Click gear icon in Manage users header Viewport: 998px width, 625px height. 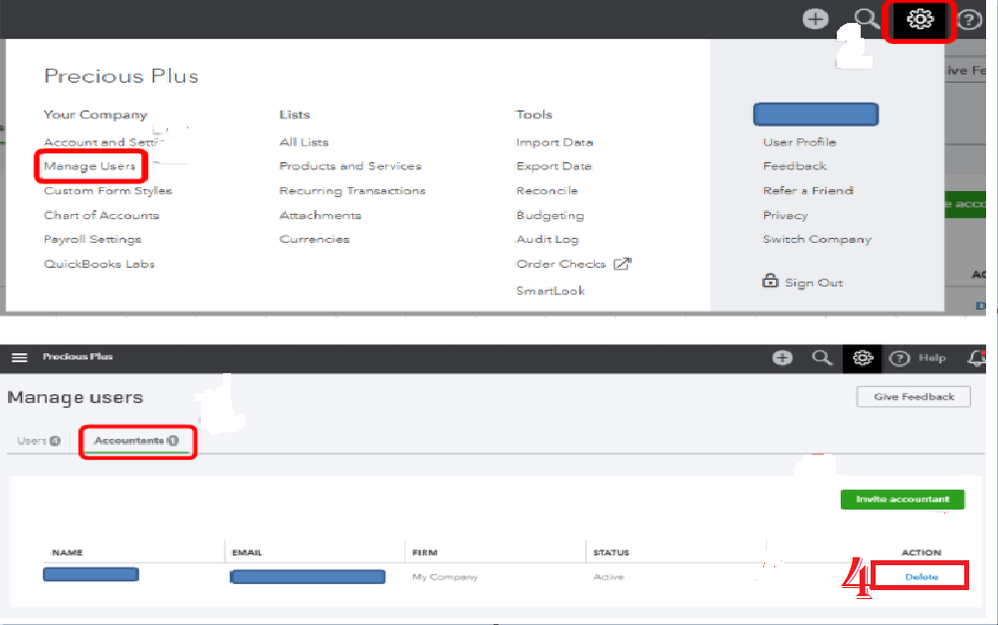tap(862, 358)
